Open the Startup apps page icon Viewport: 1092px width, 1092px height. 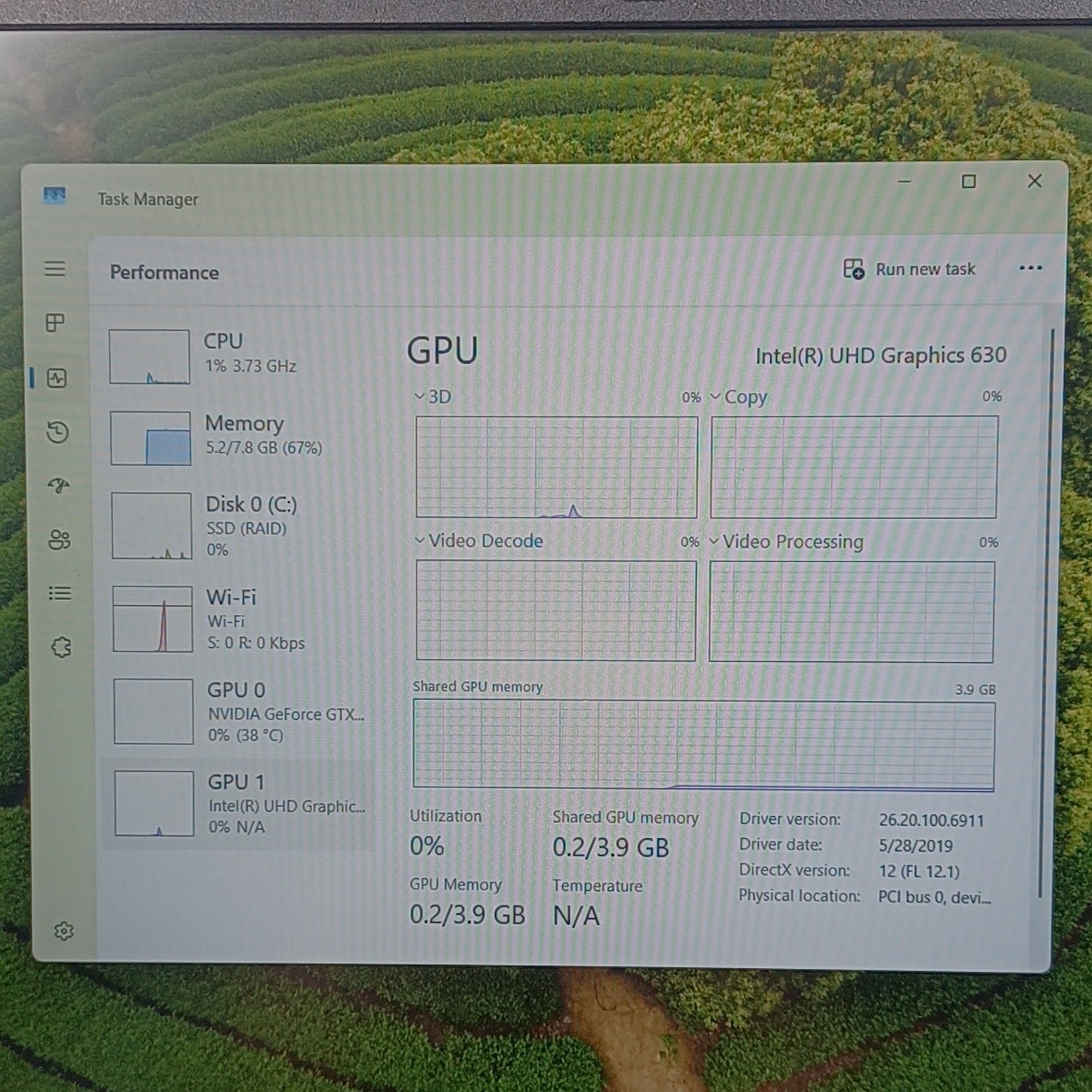(58, 485)
